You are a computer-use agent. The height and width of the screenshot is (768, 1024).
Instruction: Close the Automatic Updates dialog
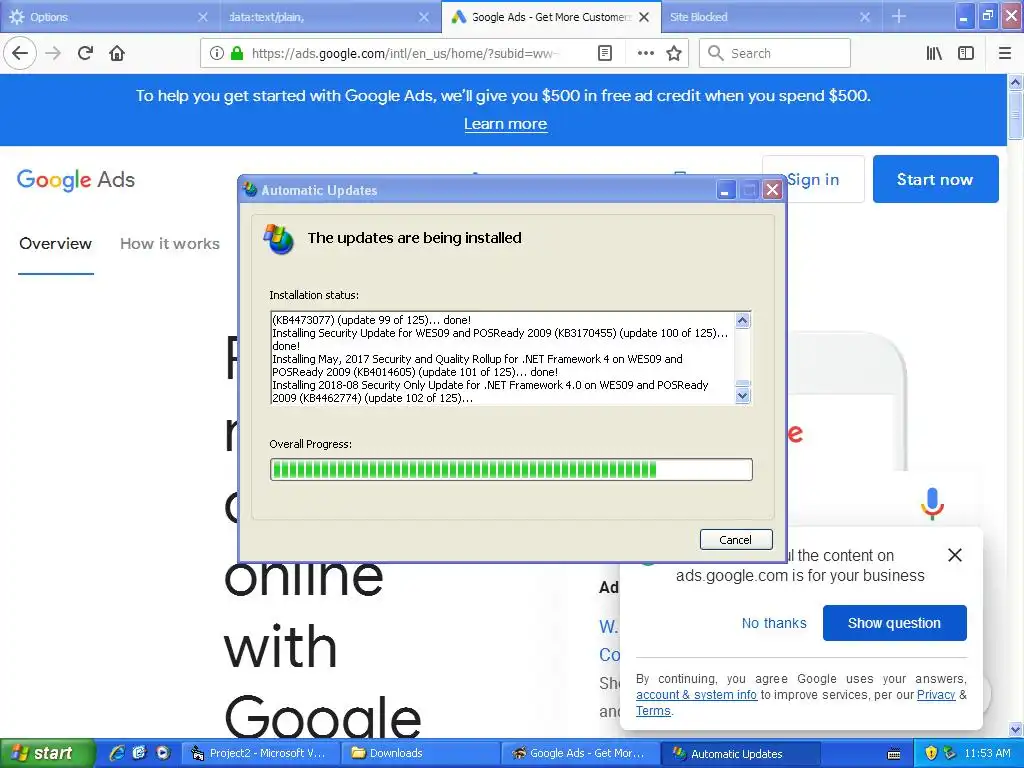pyautogui.click(x=773, y=190)
